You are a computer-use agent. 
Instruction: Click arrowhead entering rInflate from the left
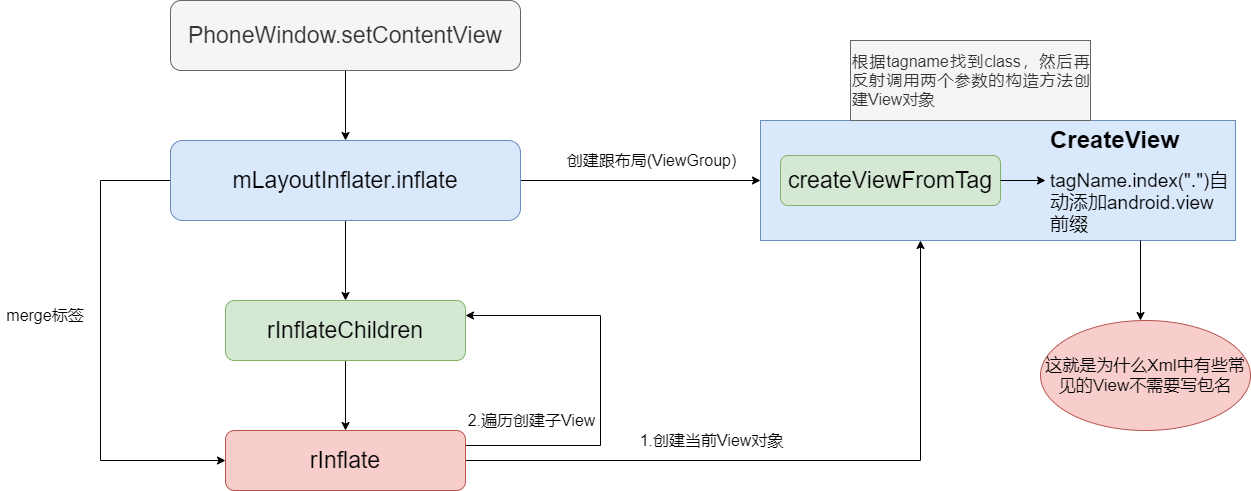[x=219, y=460]
